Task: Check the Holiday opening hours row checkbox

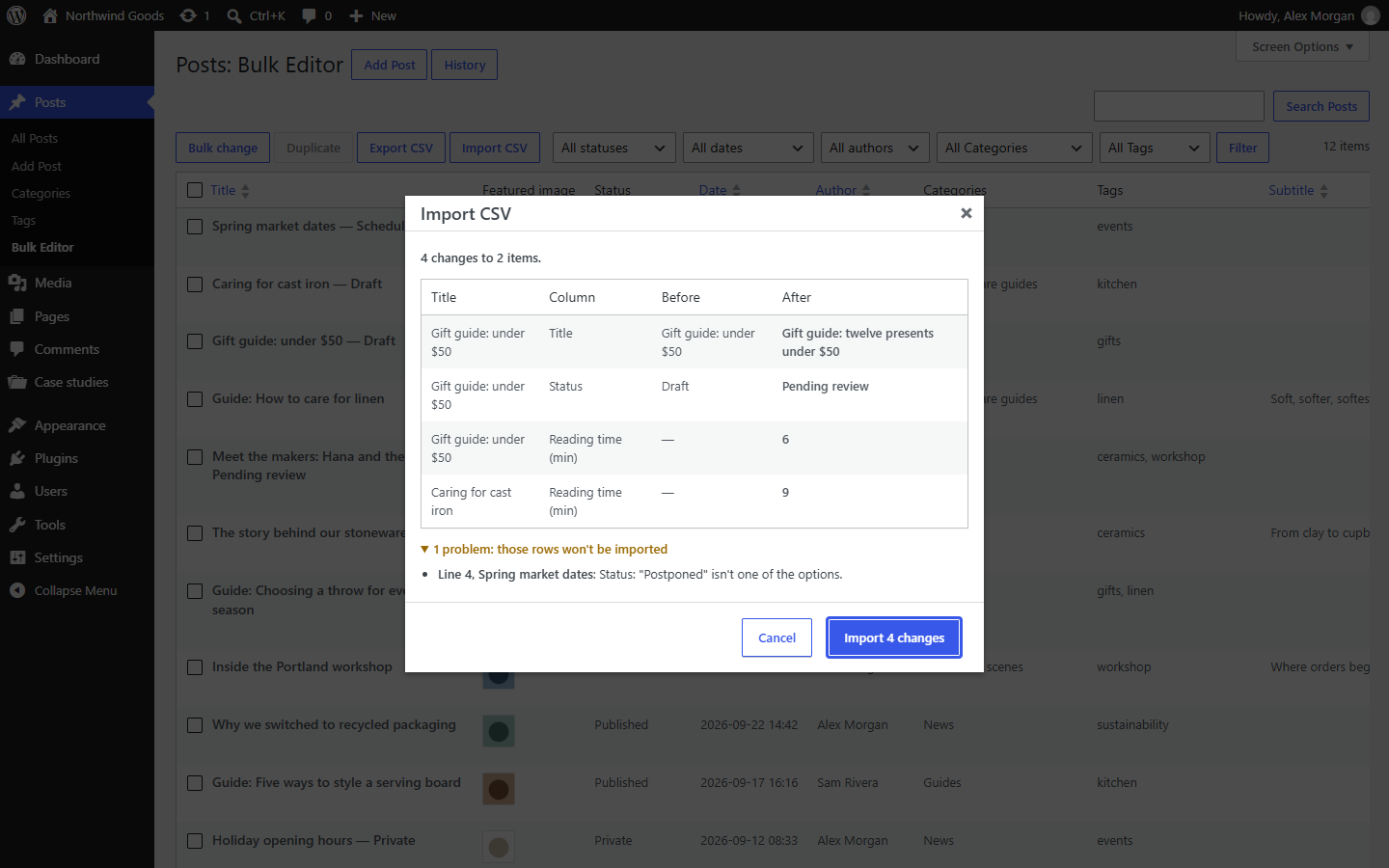Action: pos(195,841)
